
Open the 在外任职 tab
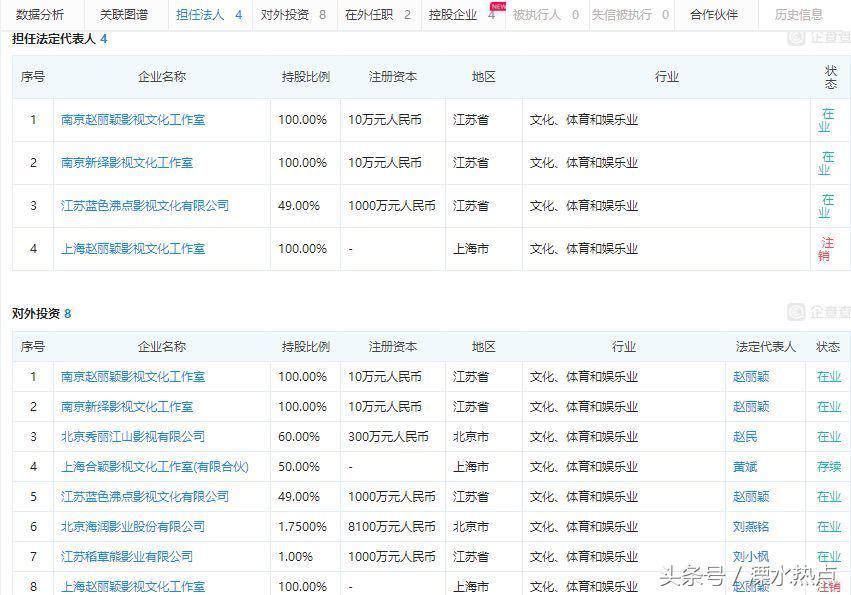[377, 15]
